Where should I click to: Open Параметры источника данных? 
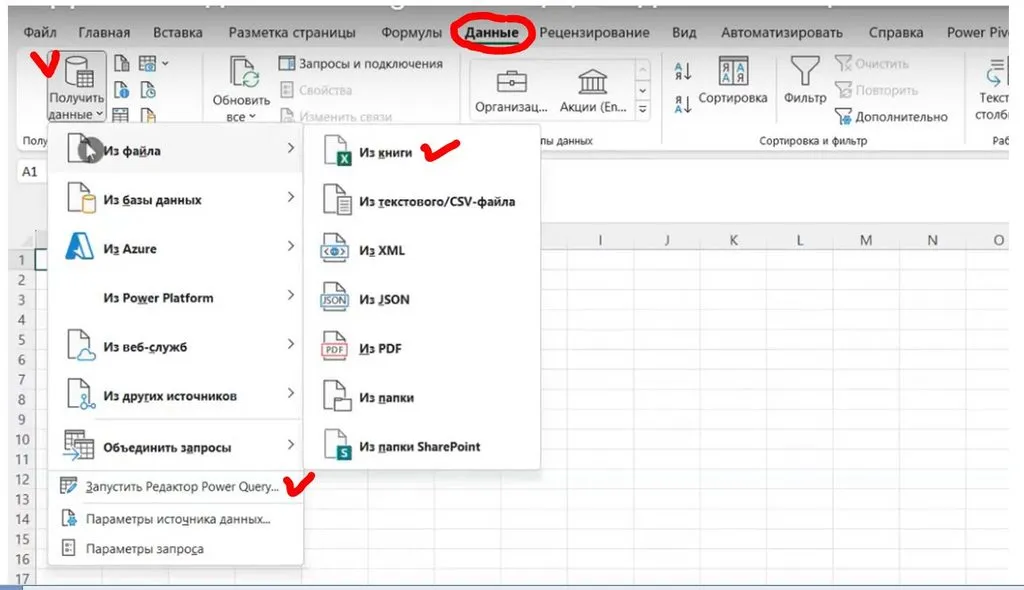(x=177, y=519)
